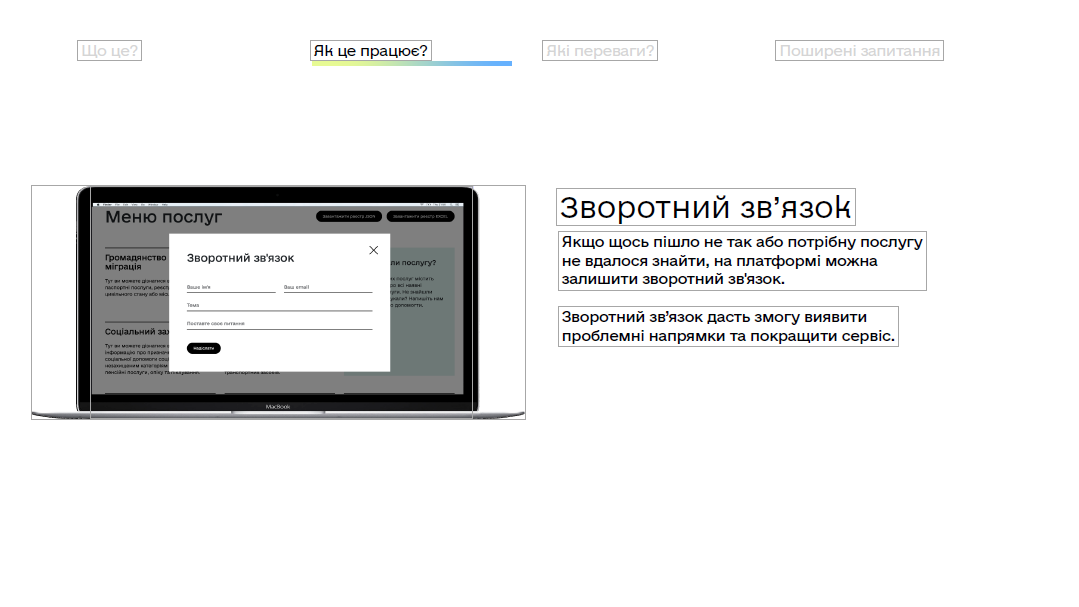Screen dimensions: 1079x607
Task: Click the 'Ваше ім'я' input field
Action: (230, 287)
